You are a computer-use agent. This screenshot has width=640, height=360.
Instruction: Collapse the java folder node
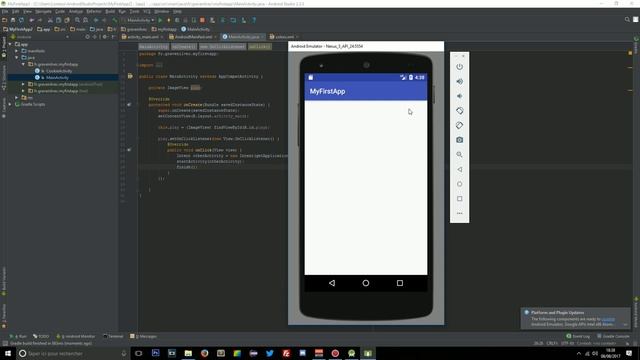[17, 58]
